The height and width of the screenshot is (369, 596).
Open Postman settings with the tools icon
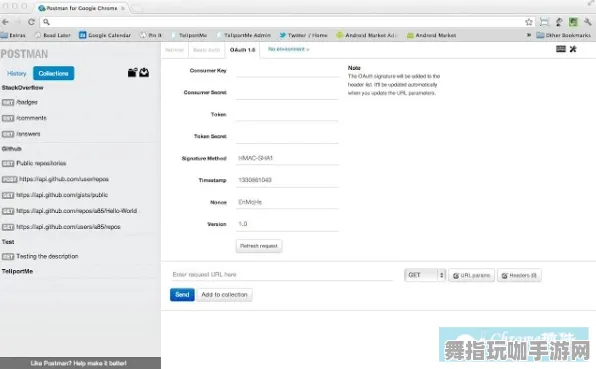573,49
